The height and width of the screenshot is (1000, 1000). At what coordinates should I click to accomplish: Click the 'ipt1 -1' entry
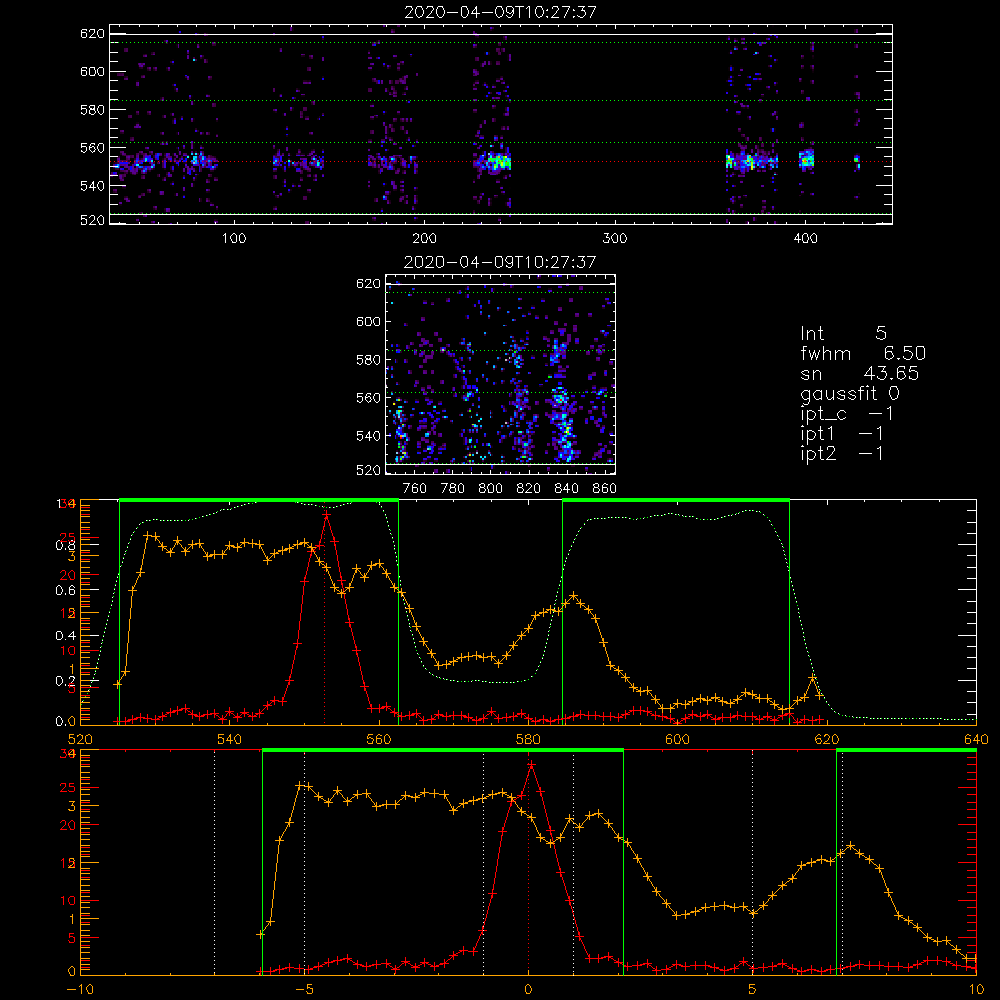pos(842,434)
